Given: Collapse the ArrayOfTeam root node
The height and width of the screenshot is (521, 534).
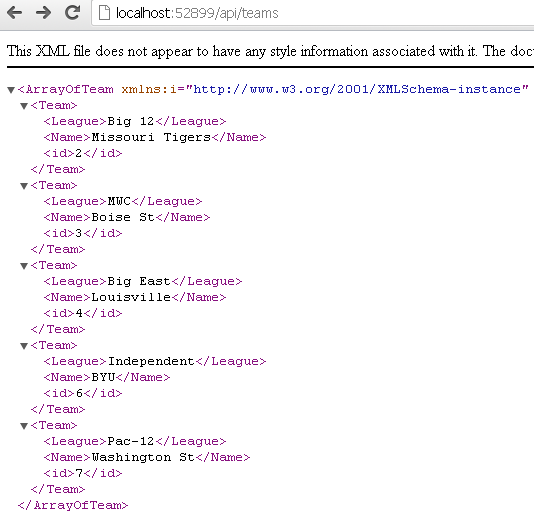Looking at the screenshot, I should click(11, 90).
